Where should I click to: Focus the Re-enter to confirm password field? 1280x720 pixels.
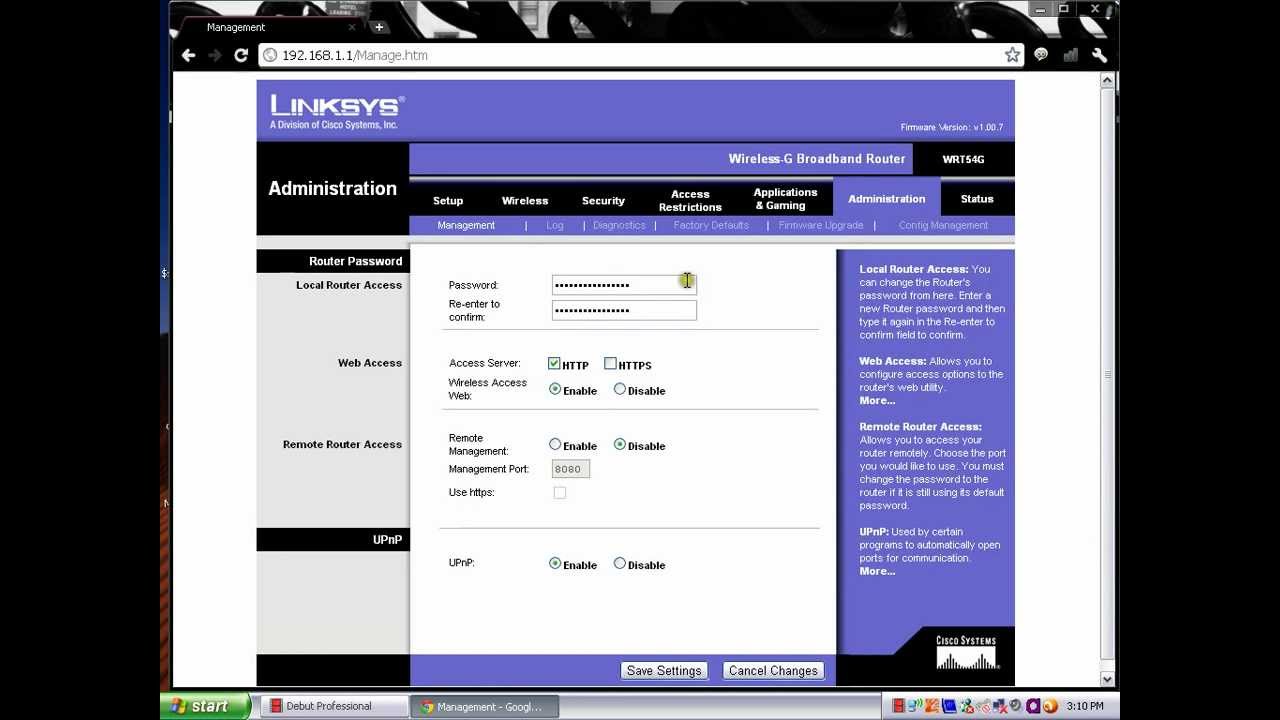coord(624,310)
